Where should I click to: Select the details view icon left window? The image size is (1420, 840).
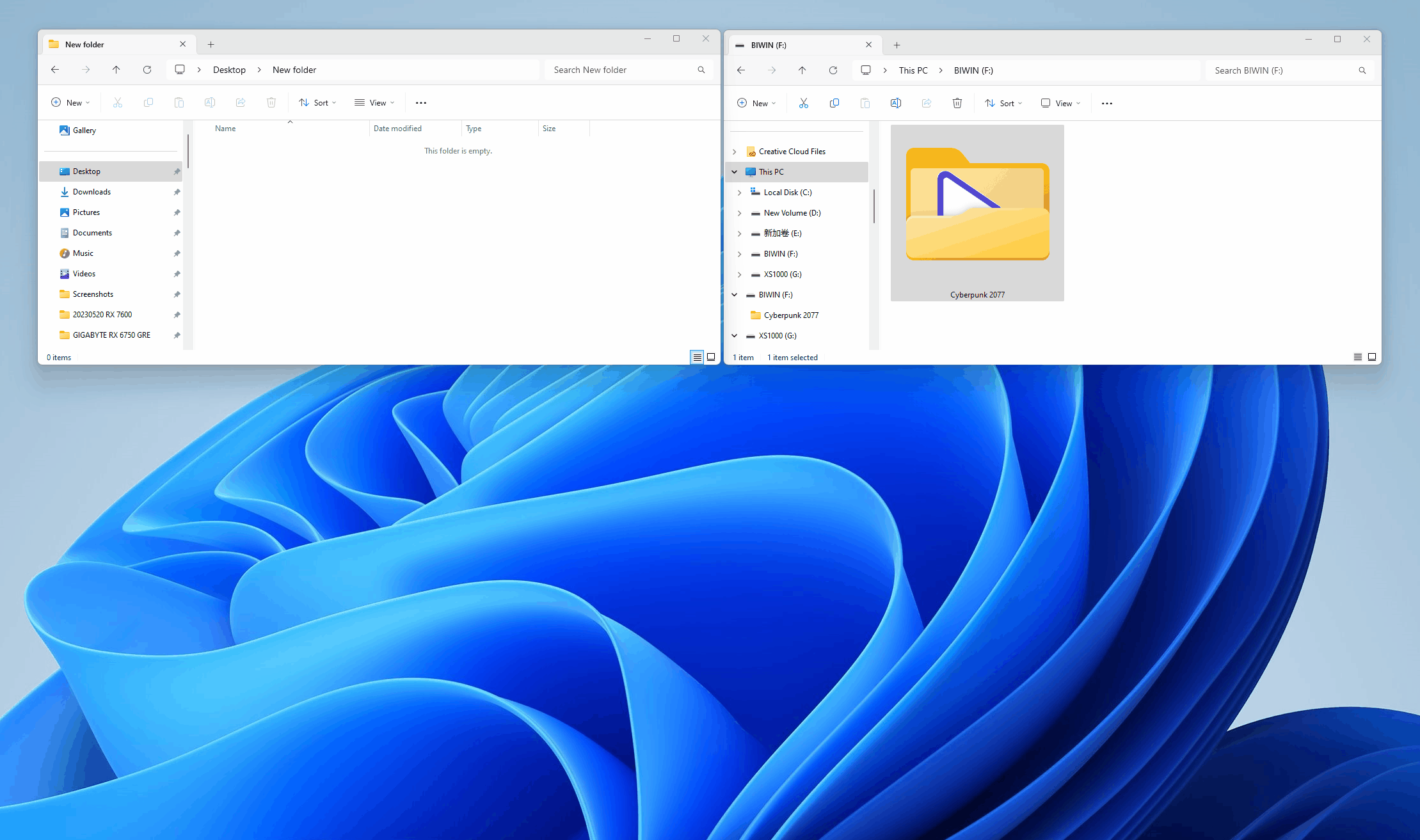coord(697,357)
